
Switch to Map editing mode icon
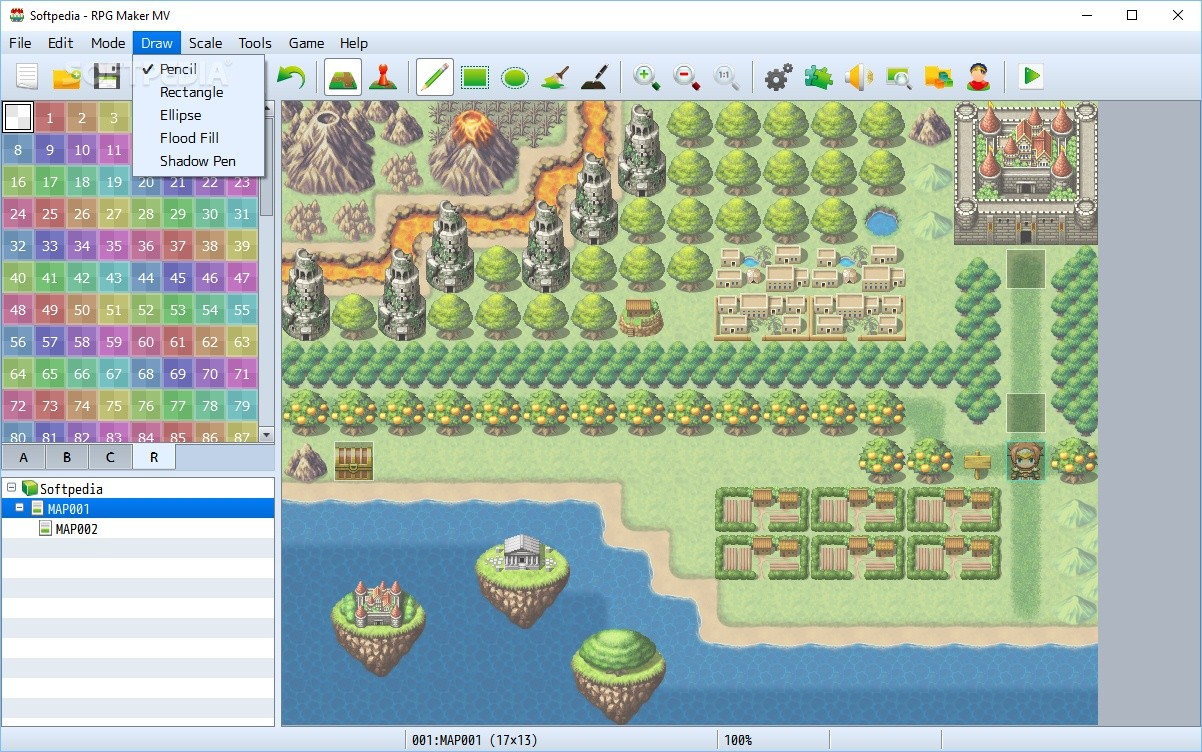(x=343, y=77)
